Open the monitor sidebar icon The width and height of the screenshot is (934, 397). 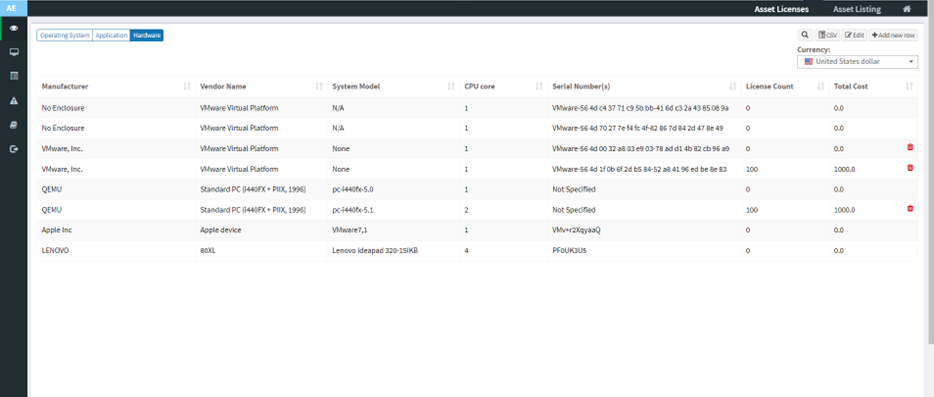click(14, 52)
